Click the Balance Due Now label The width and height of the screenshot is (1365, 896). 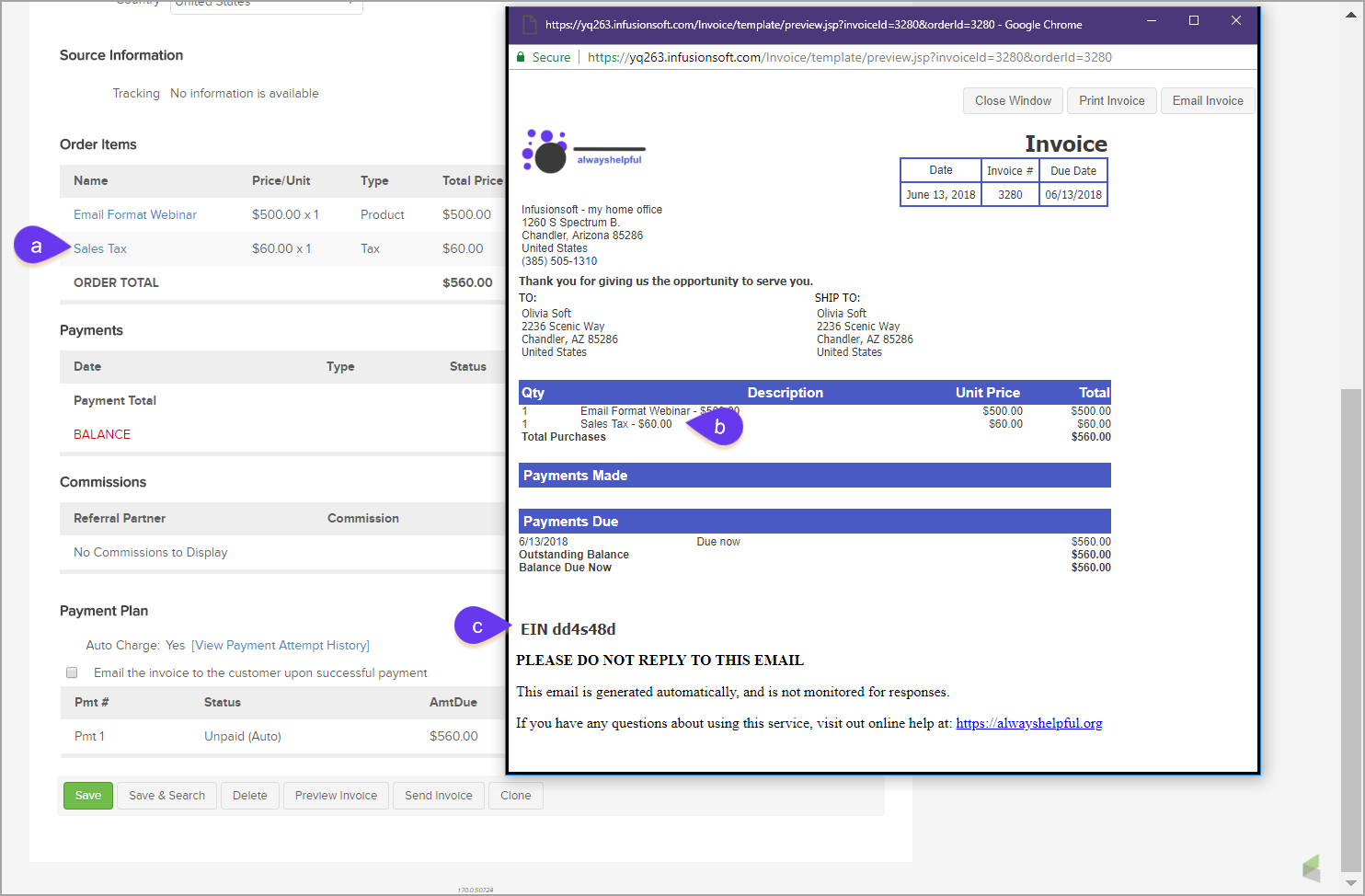pyautogui.click(x=565, y=568)
